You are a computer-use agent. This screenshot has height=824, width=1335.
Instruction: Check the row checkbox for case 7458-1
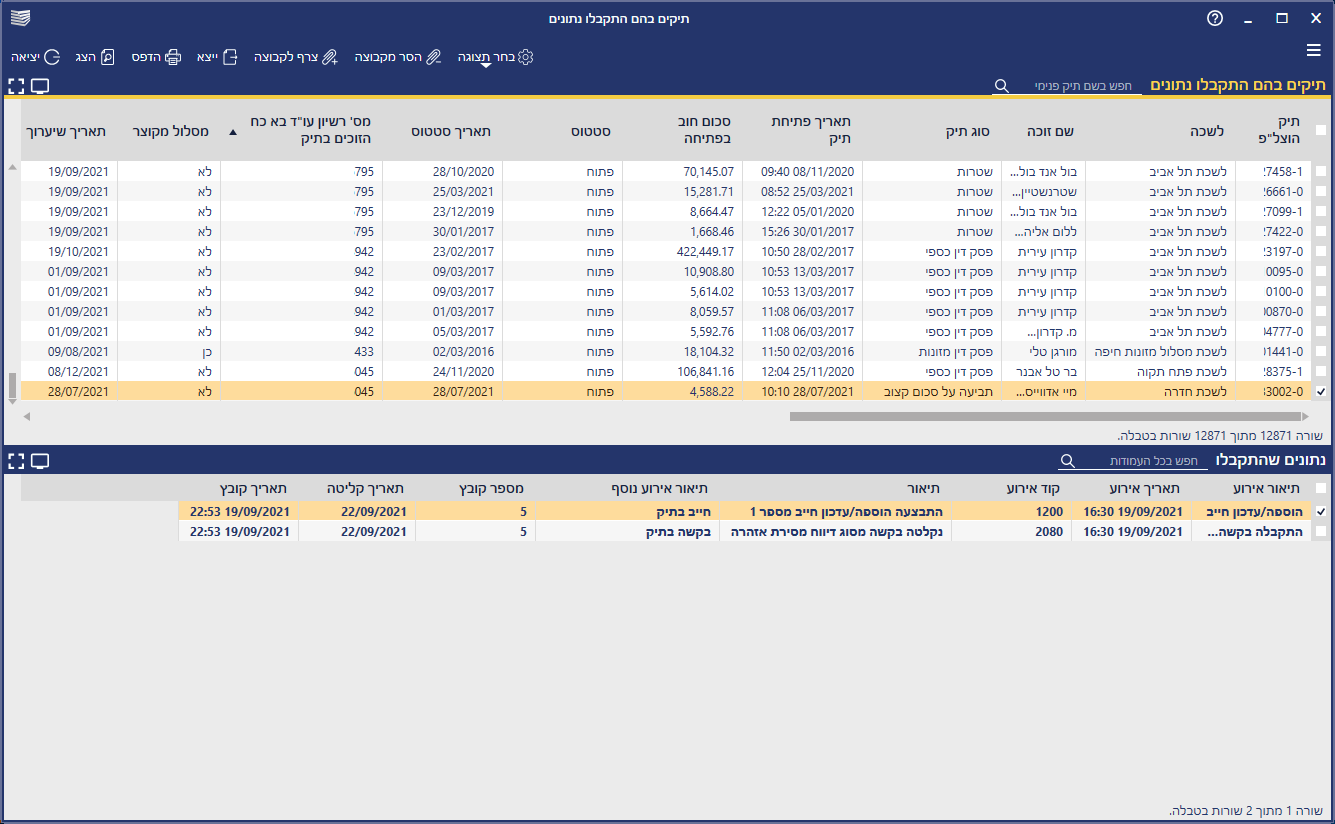point(1321,171)
